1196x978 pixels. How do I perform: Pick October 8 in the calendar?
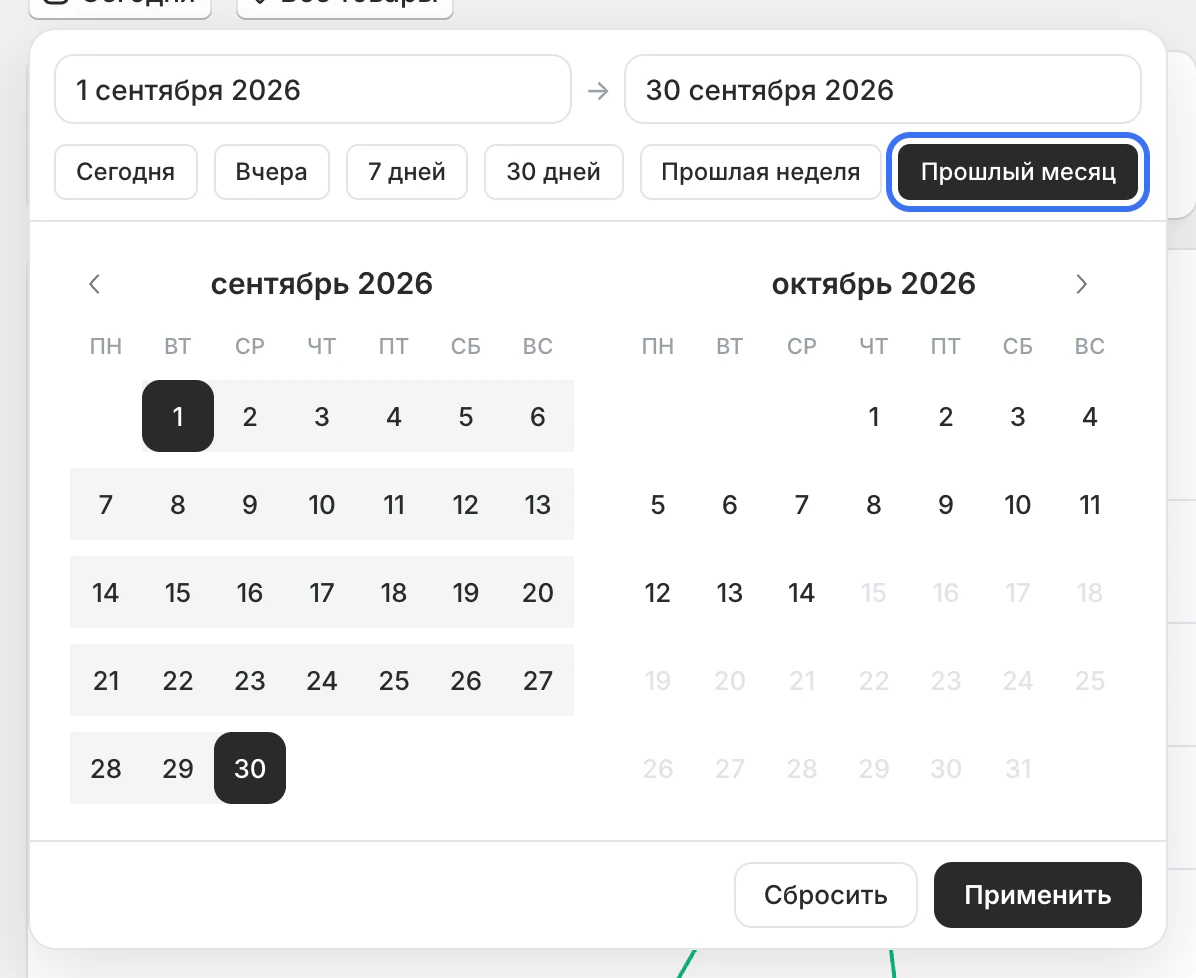coord(874,505)
